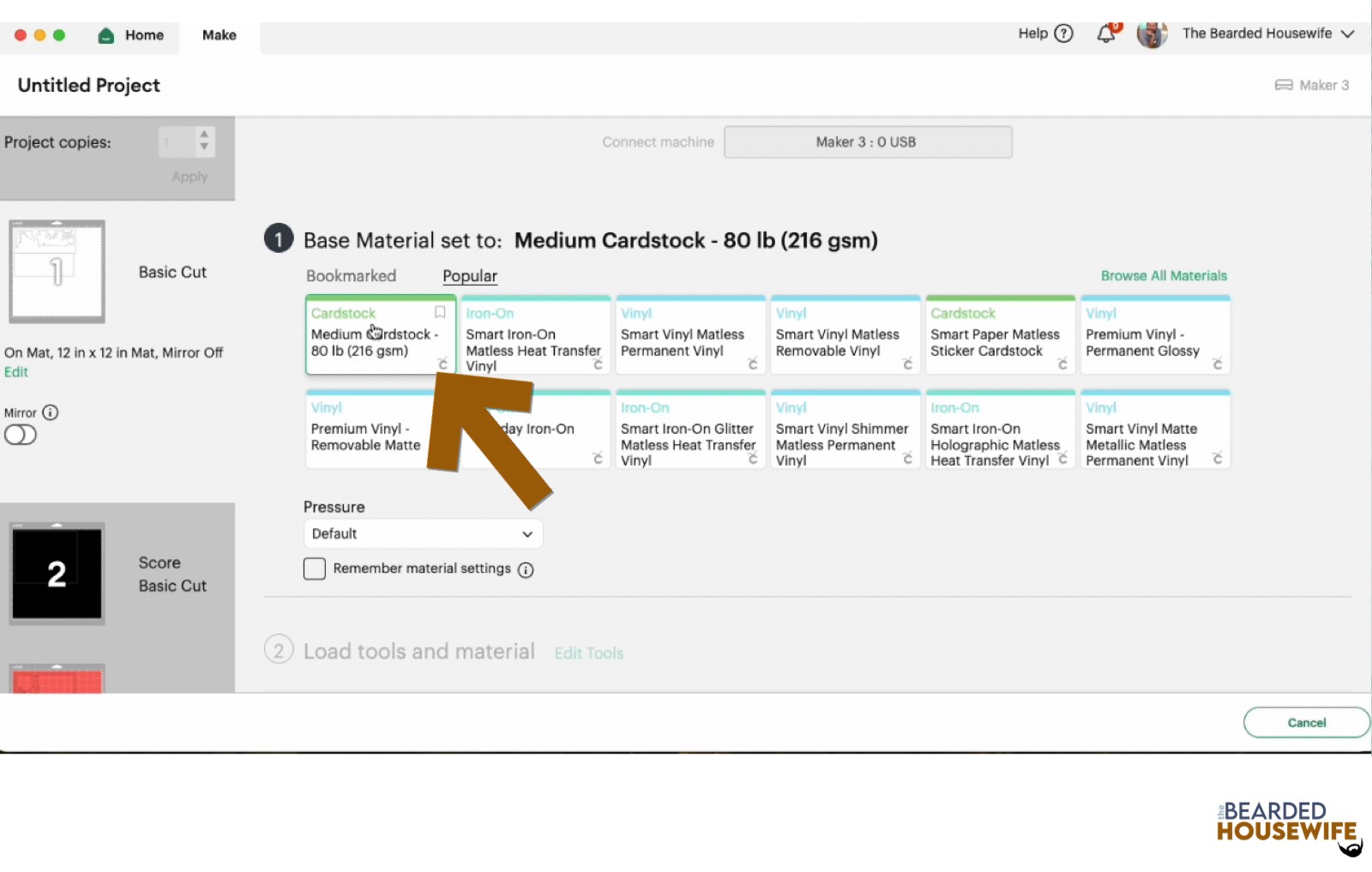
Task: Bookmark the Medium Cardstock material
Action: pyautogui.click(x=440, y=313)
